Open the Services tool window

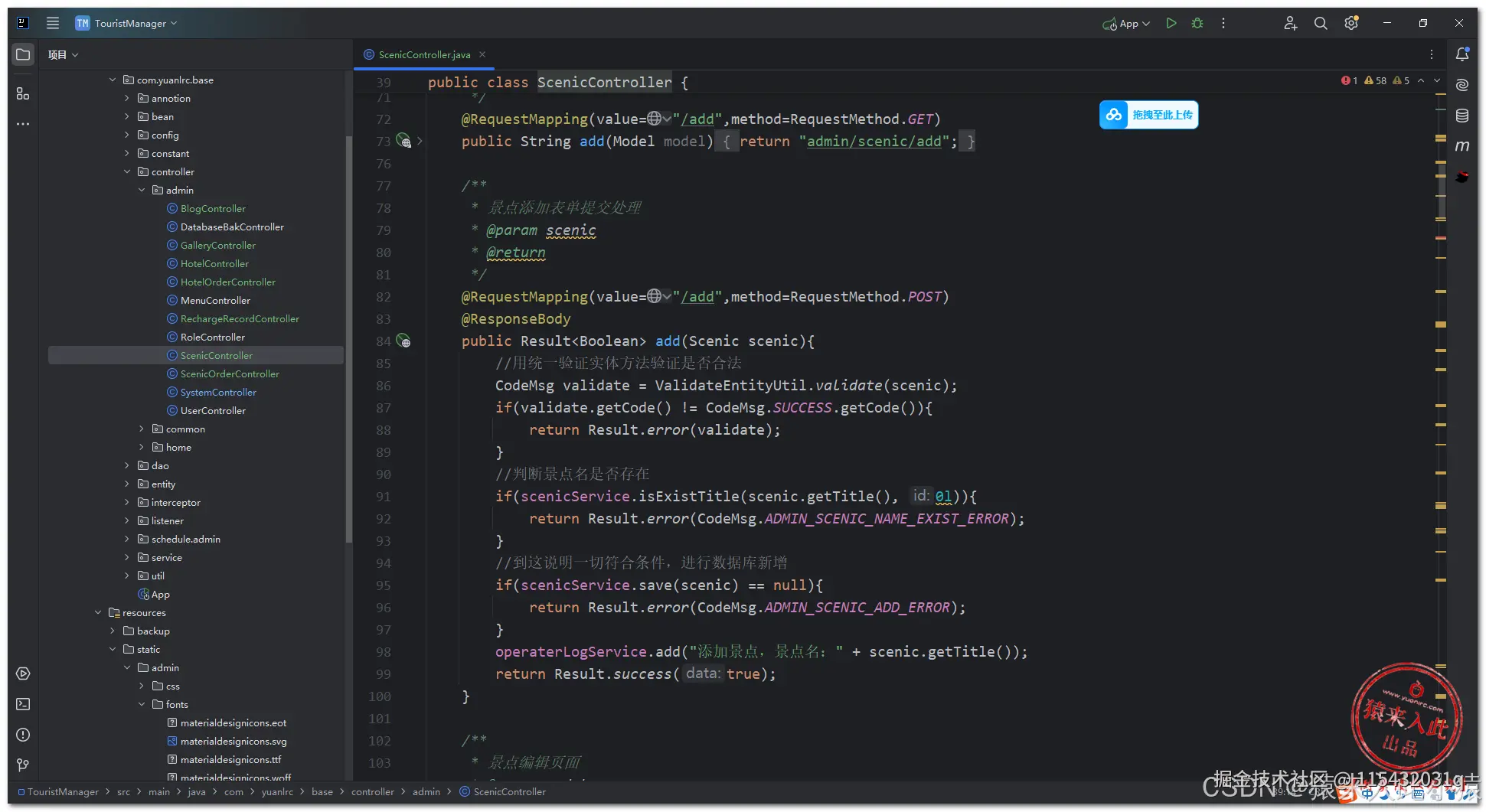23,673
